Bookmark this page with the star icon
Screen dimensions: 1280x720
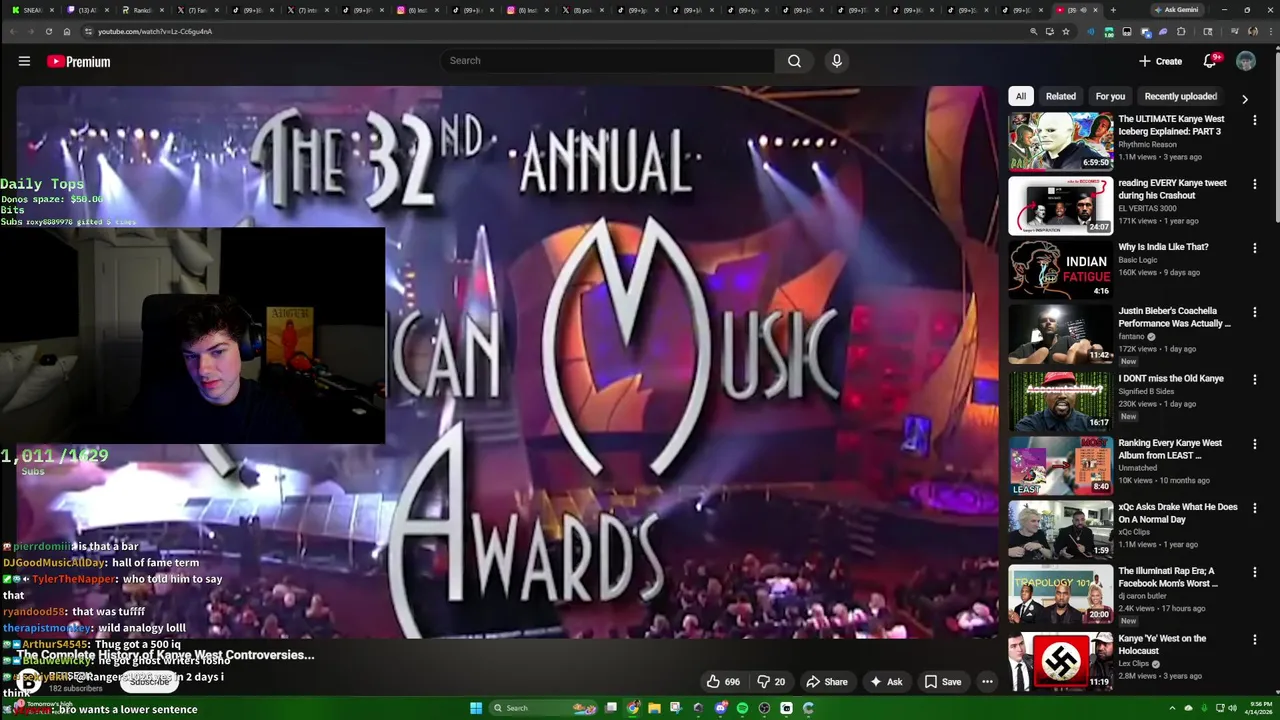1066,31
